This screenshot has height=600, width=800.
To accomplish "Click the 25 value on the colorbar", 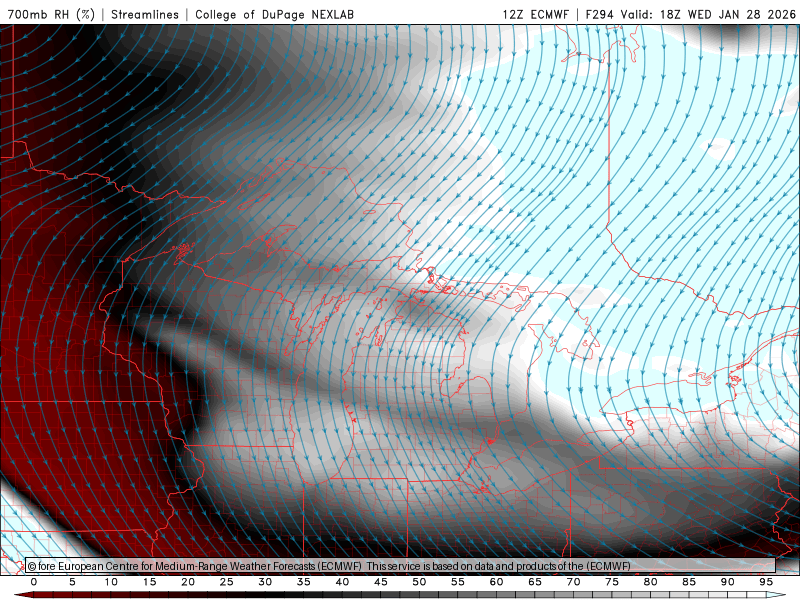I will (227, 582).
